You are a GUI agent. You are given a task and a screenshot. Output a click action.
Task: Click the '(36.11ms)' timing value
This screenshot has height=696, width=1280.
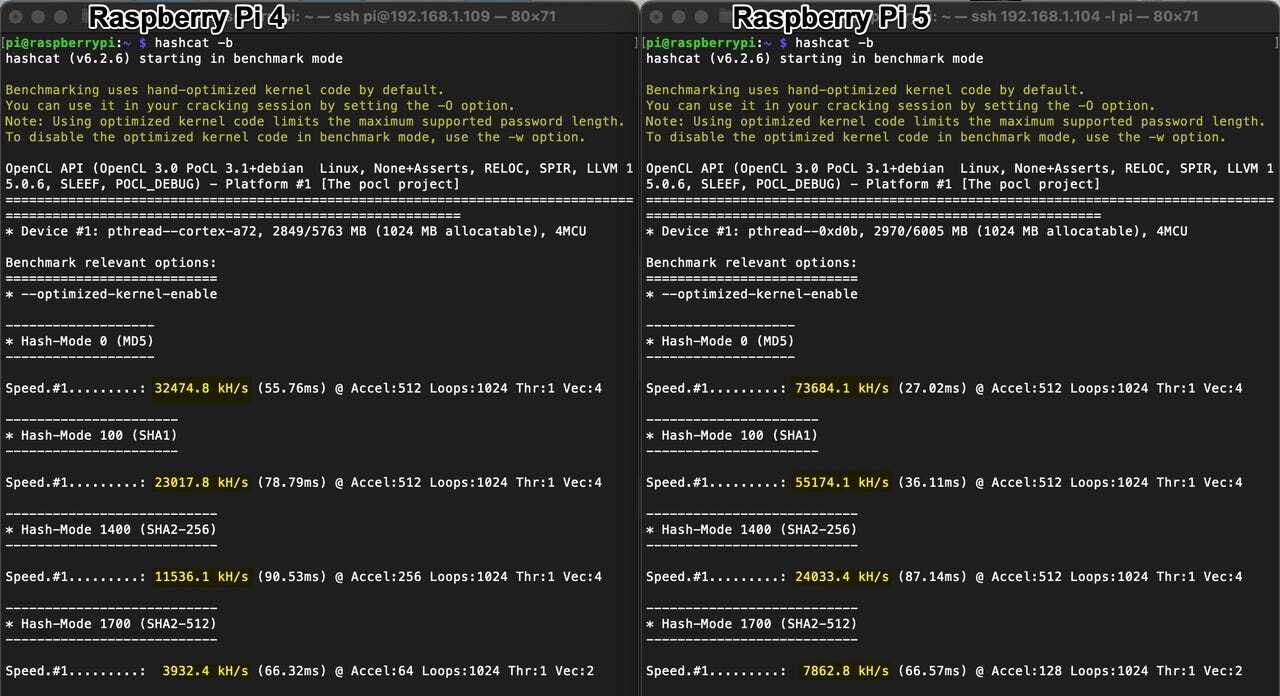pyautogui.click(x=933, y=482)
